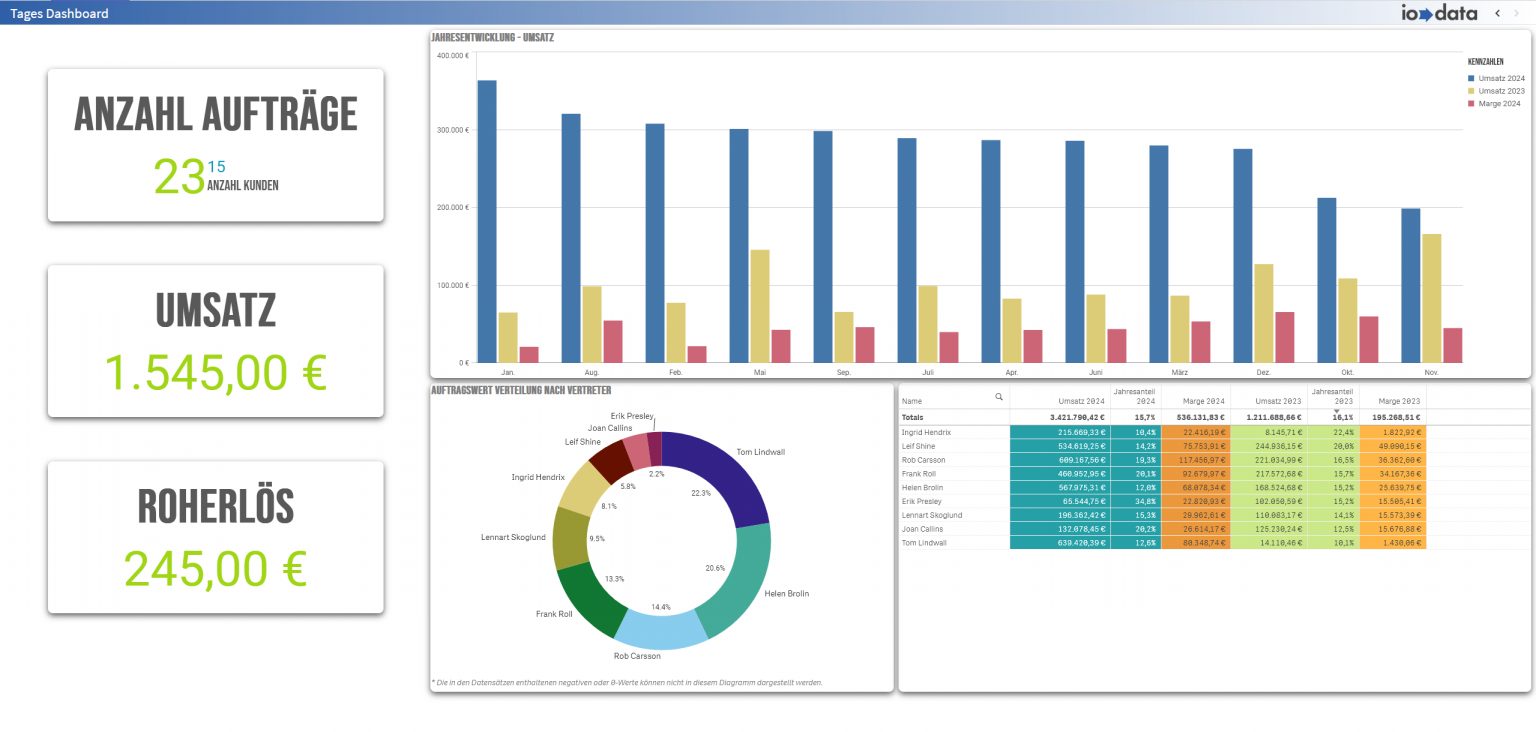
Task: Click the Jahresentwicklung - Umsatz chart title
Action: pos(493,37)
